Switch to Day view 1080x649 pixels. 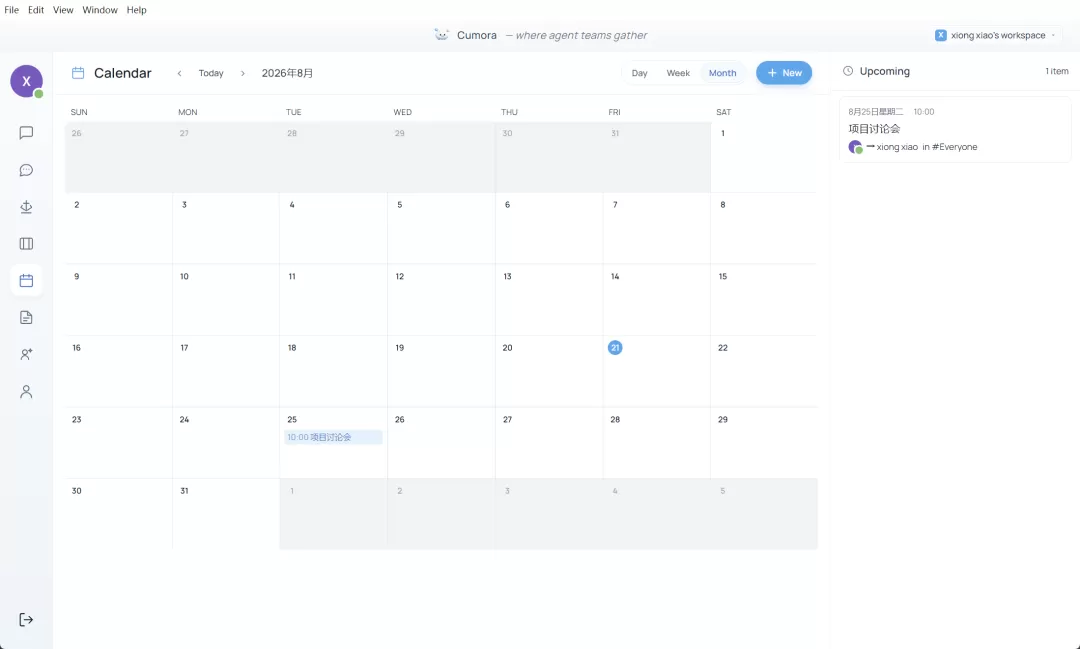coord(639,73)
